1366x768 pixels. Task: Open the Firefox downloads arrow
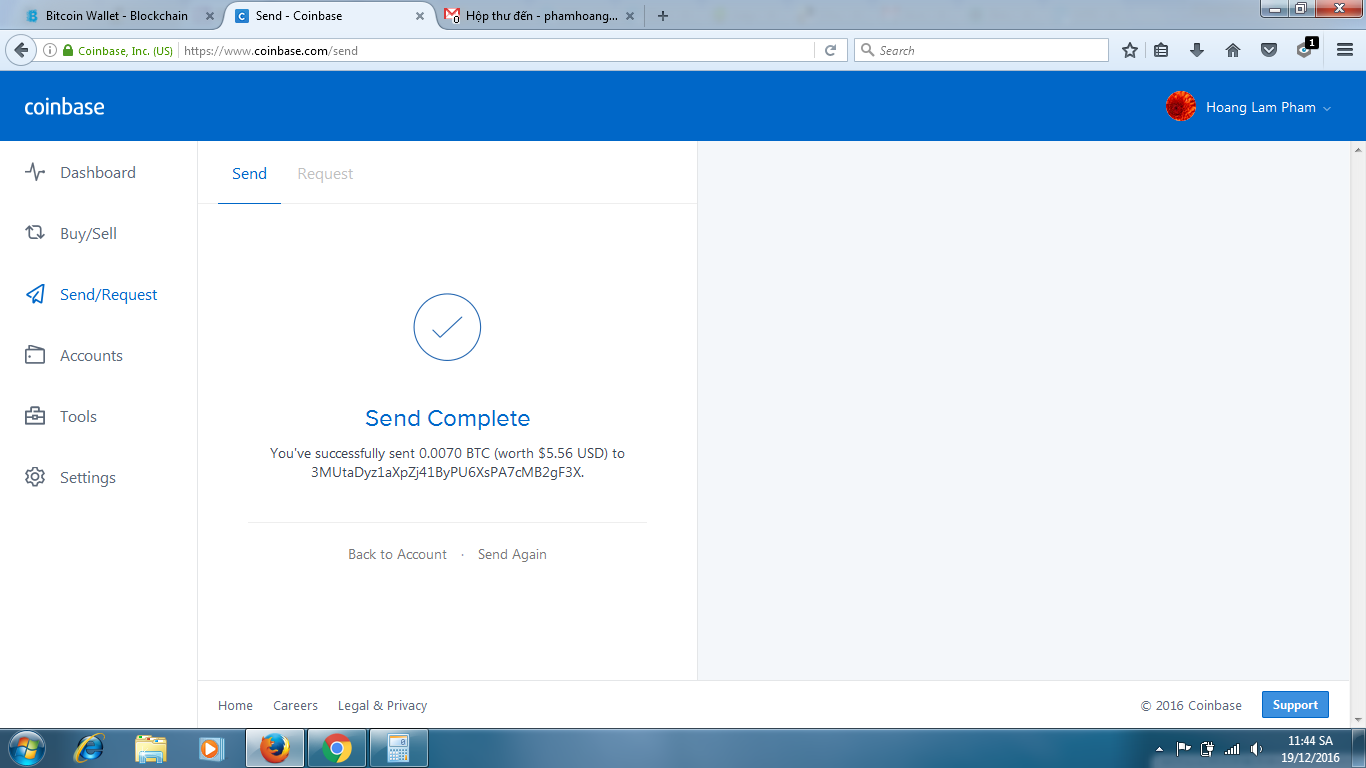(1197, 50)
